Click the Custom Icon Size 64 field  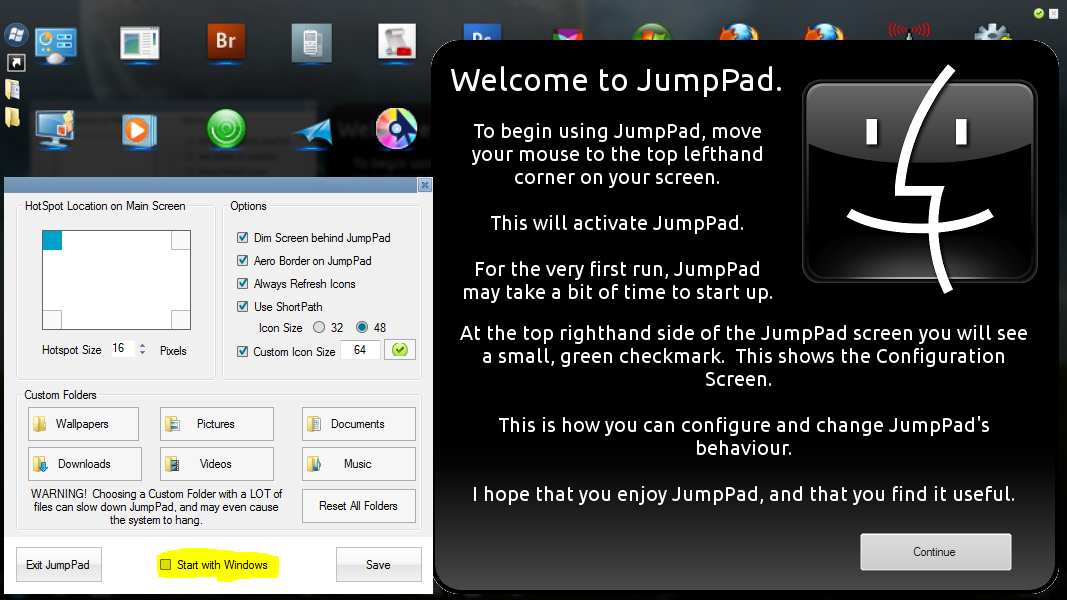pos(360,350)
